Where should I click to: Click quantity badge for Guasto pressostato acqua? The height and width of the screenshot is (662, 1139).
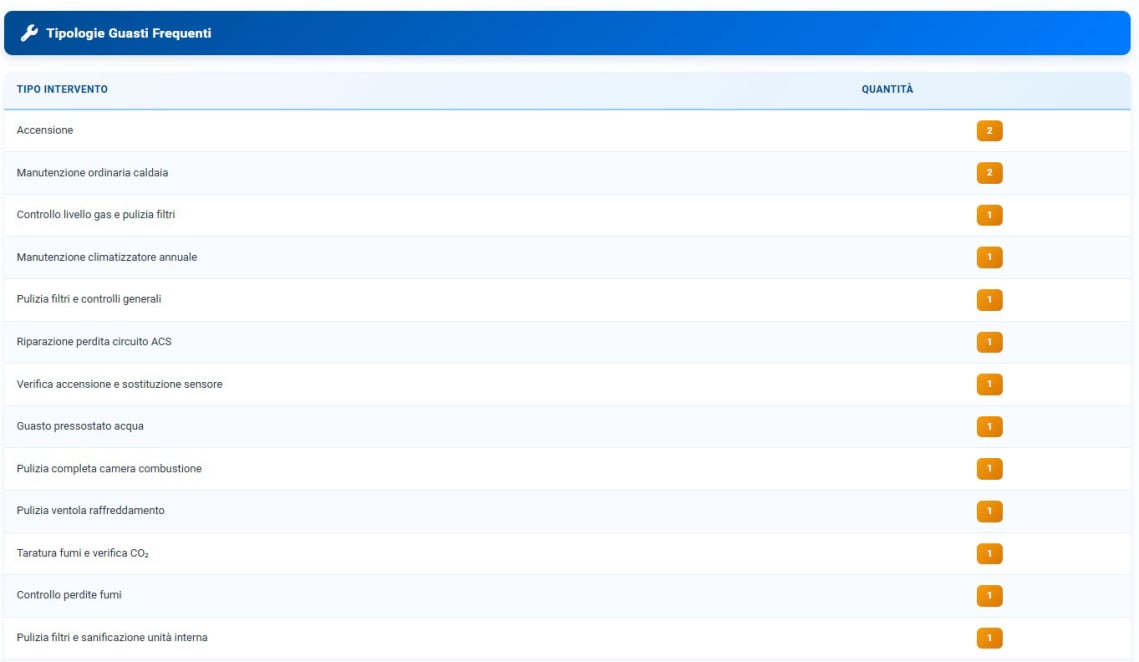pyautogui.click(x=989, y=427)
